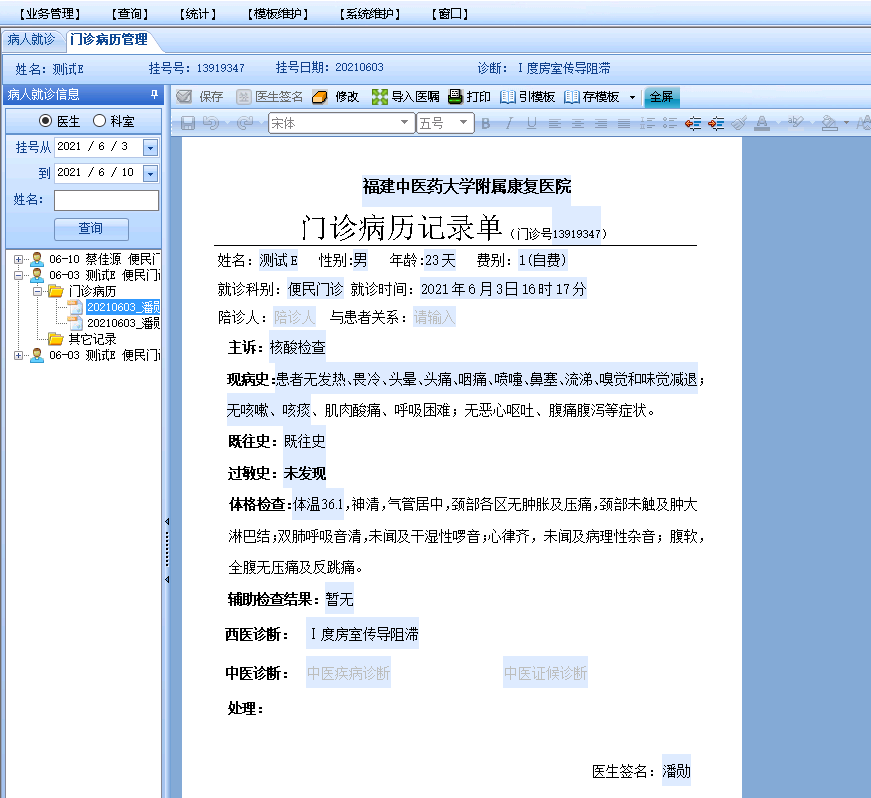
Task: Click the highlight color marker icon
Action: click(x=829, y=123)
